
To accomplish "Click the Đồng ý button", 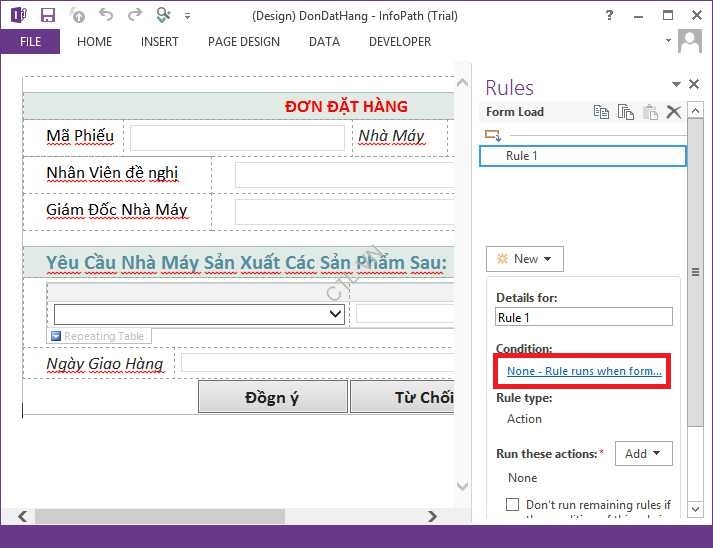I will 272,397.
